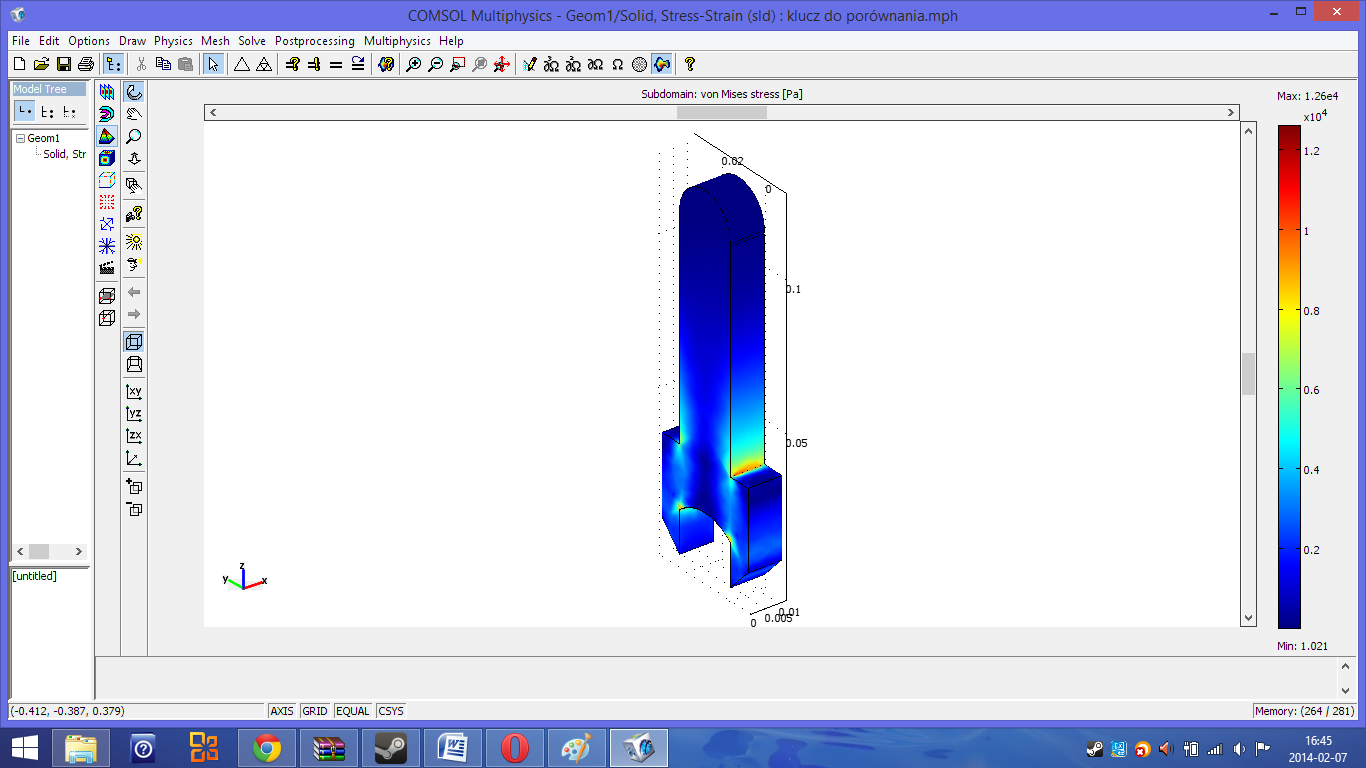This screenshot has width=1366, height=768.
Task: Click the plot vertical scrollbar thumb
Action: coord(1248,374)
